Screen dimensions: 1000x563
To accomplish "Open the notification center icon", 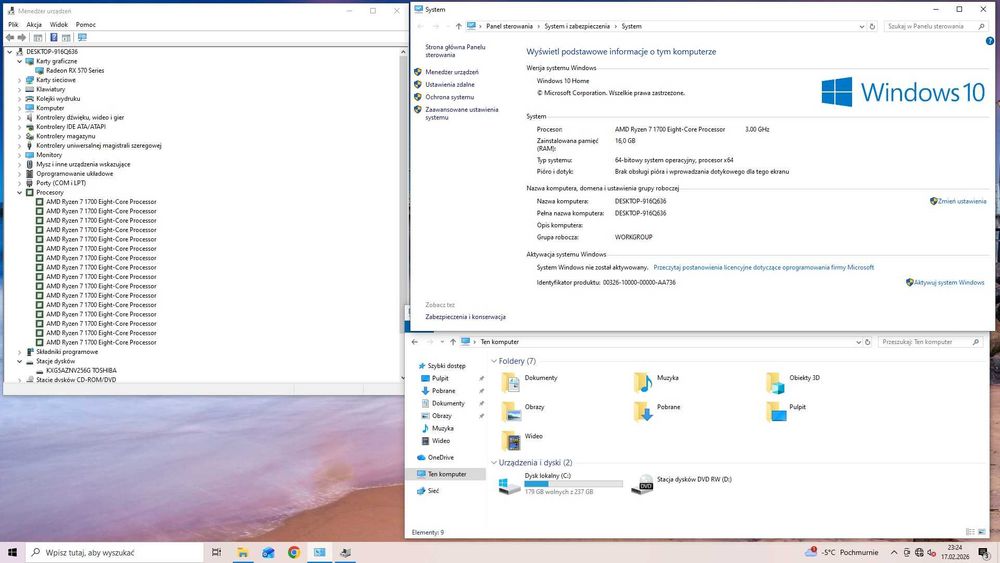I will [x=984, y=553].
